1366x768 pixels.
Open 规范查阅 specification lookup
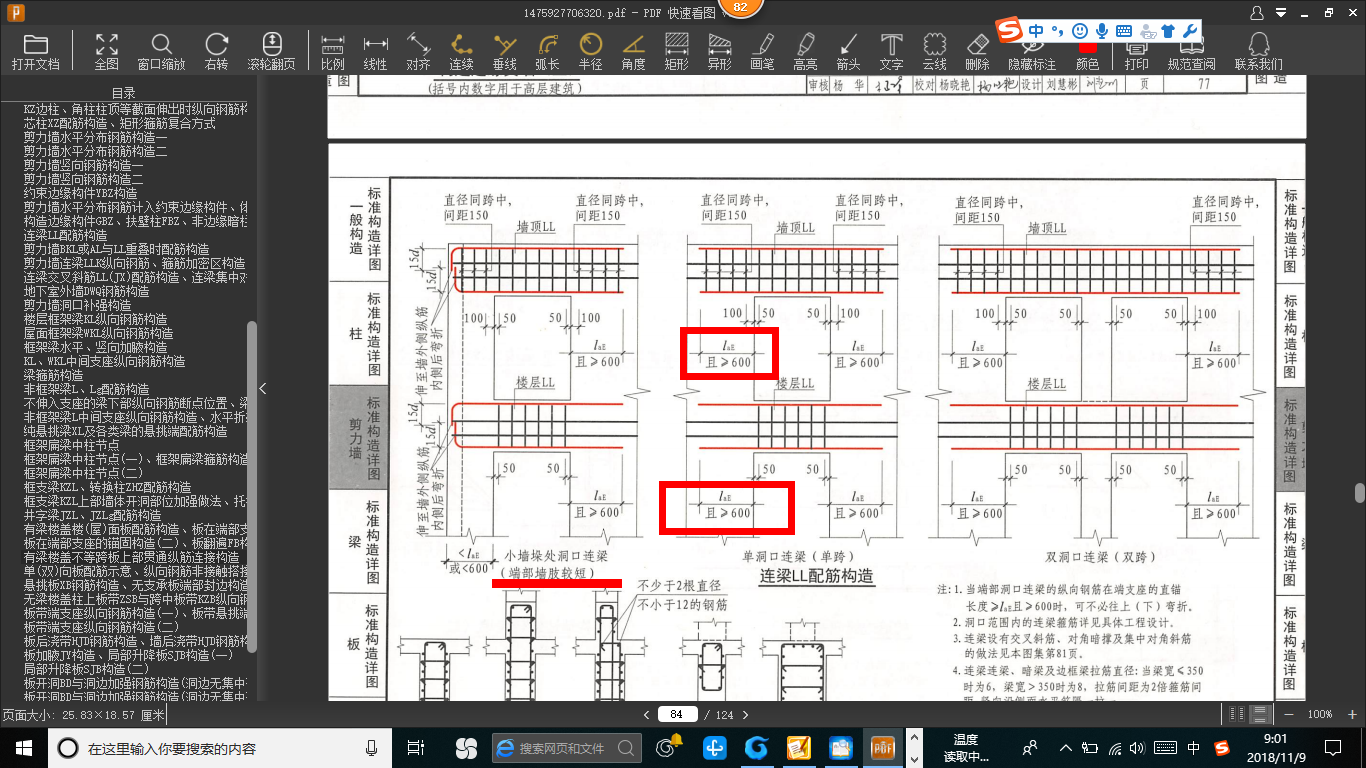click(x=1191, y=51)
